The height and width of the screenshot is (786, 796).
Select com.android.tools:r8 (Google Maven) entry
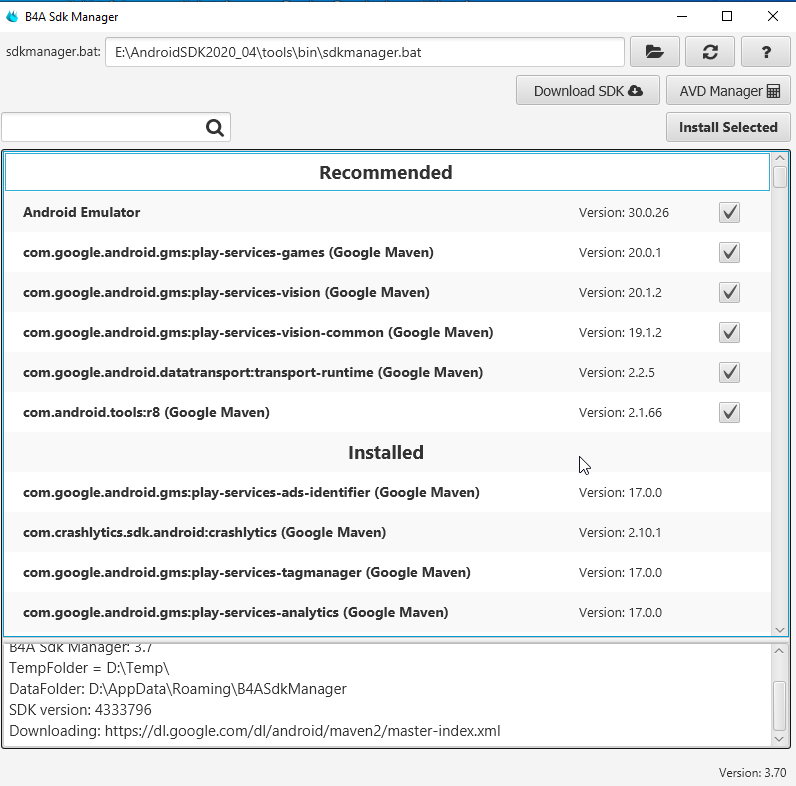146,412
